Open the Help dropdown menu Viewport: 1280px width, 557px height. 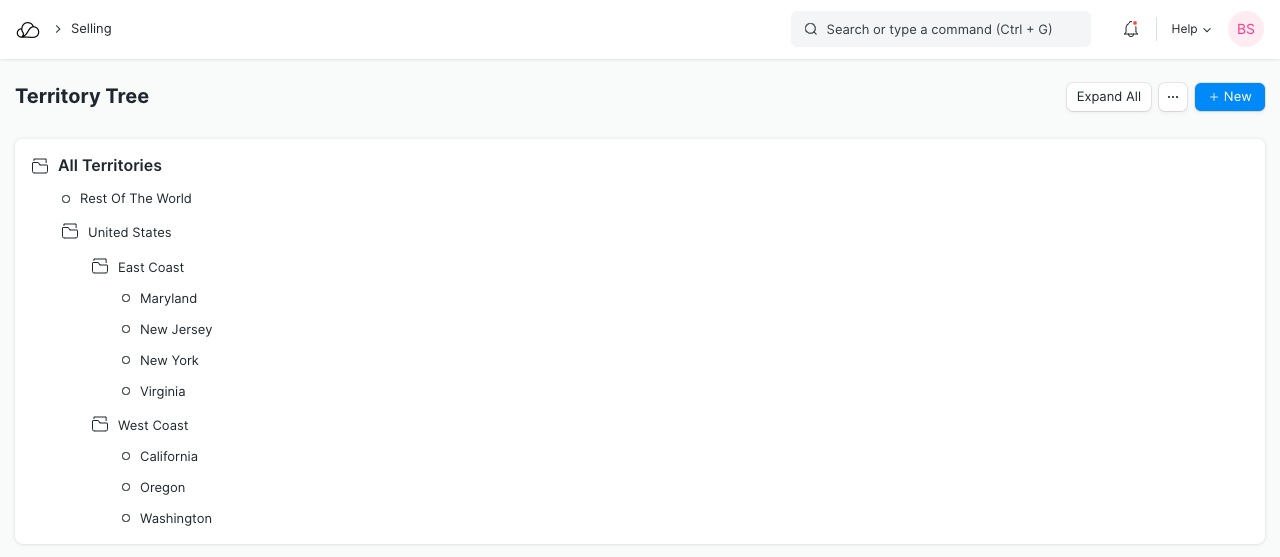click(1190, 30)
